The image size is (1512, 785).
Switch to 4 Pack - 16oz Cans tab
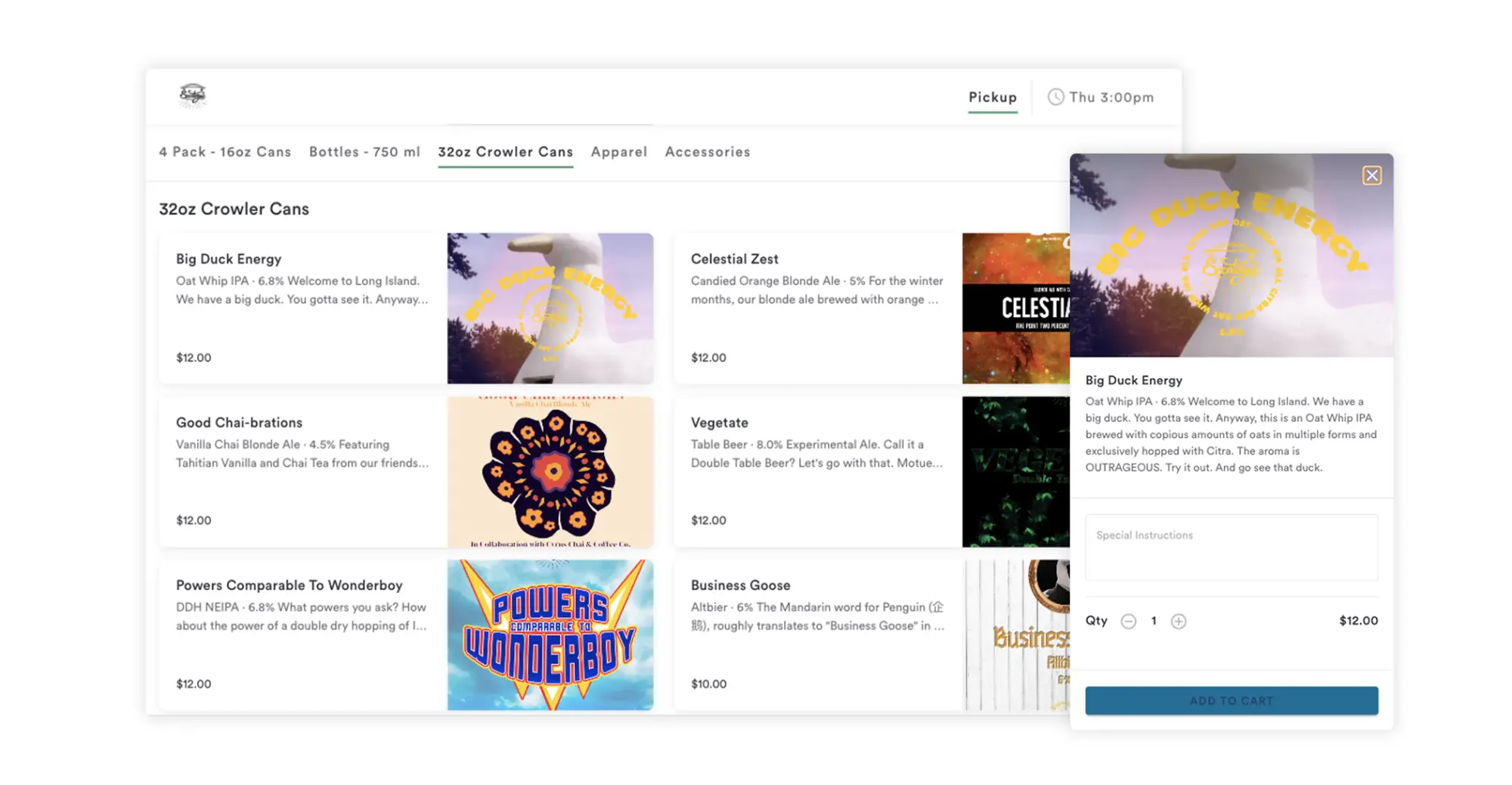225,152
